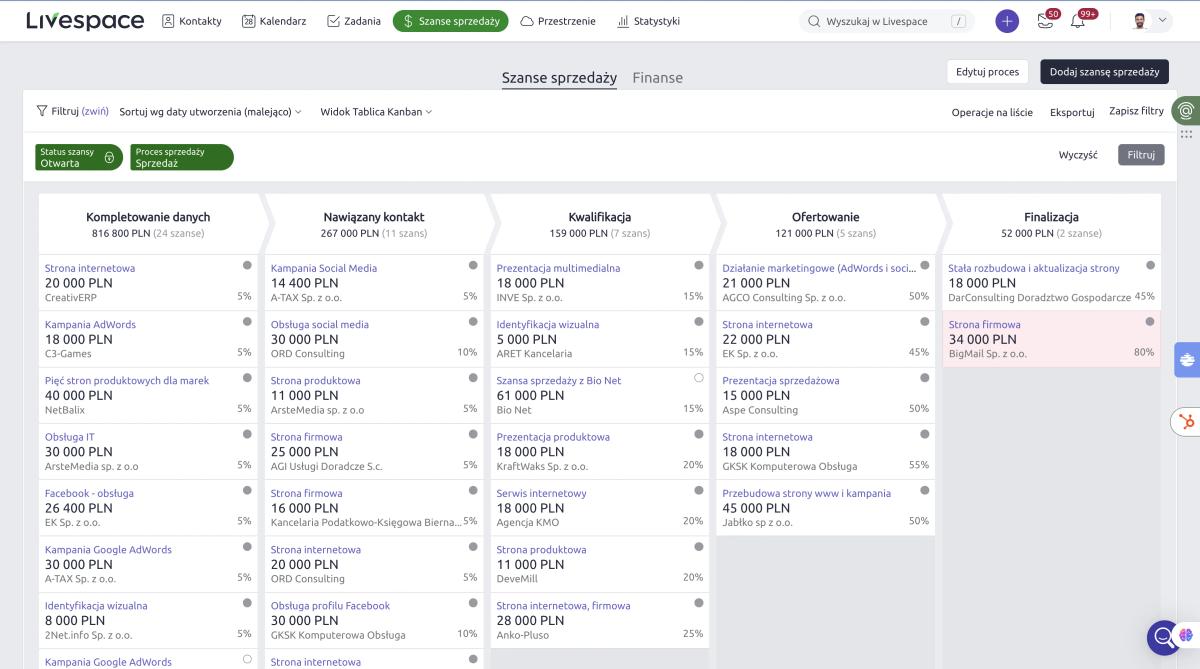The height and width of the screenshot is (669, 1200).
Task: Click 816 800 PLN (24 szanse) total
Action: pos(148,234)
